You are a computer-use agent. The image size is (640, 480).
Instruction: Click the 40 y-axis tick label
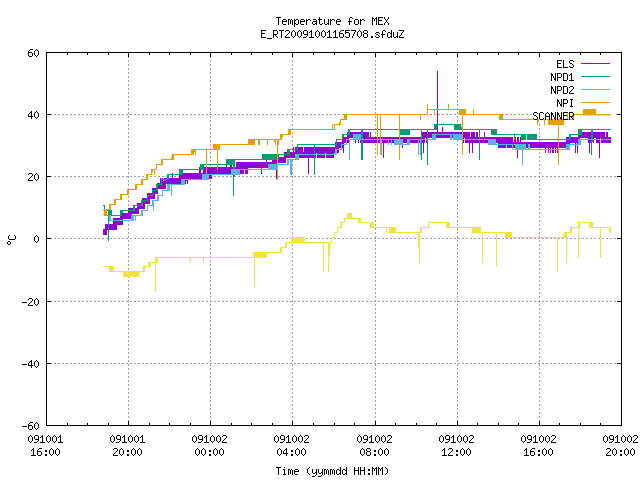point(33,115)
